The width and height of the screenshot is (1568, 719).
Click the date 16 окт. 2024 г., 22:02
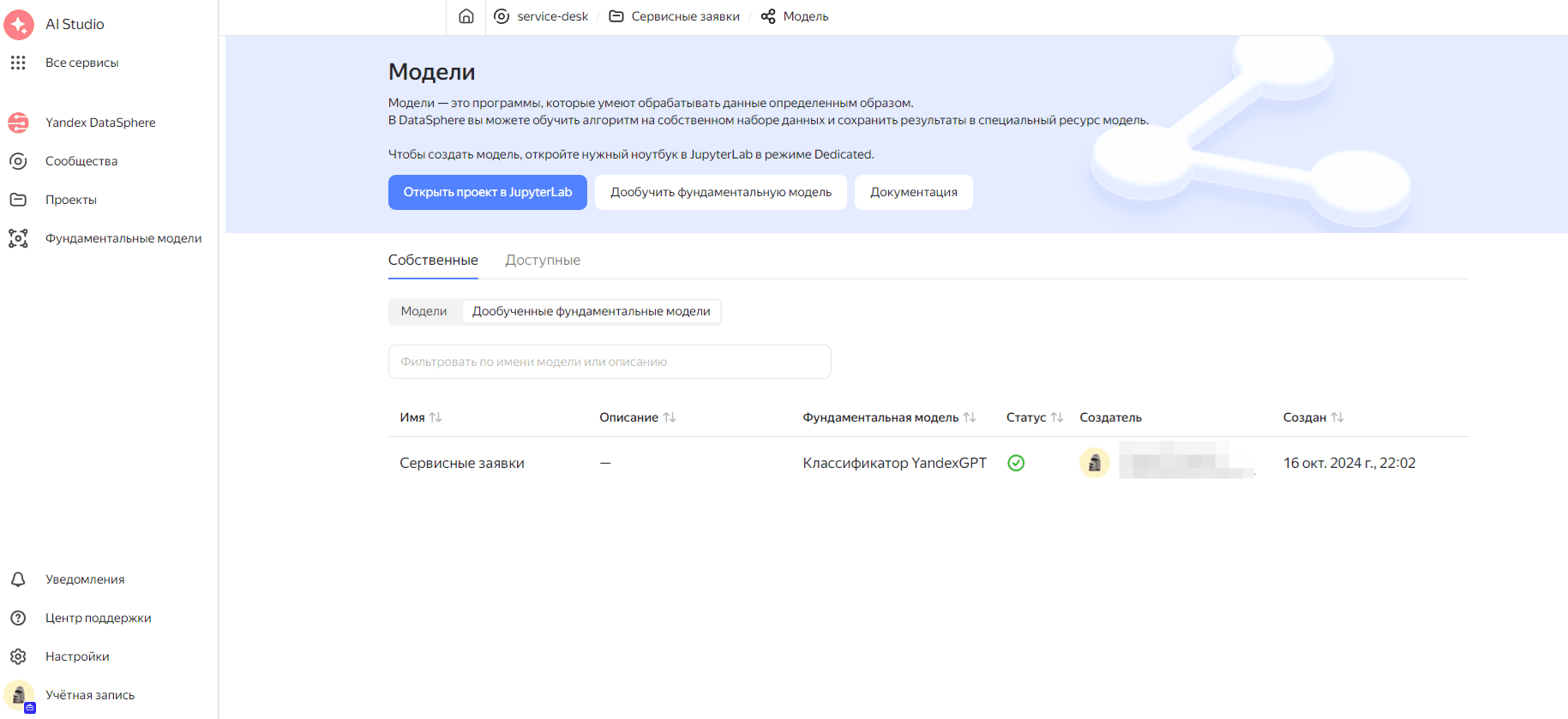click(x=1349, y=463)
